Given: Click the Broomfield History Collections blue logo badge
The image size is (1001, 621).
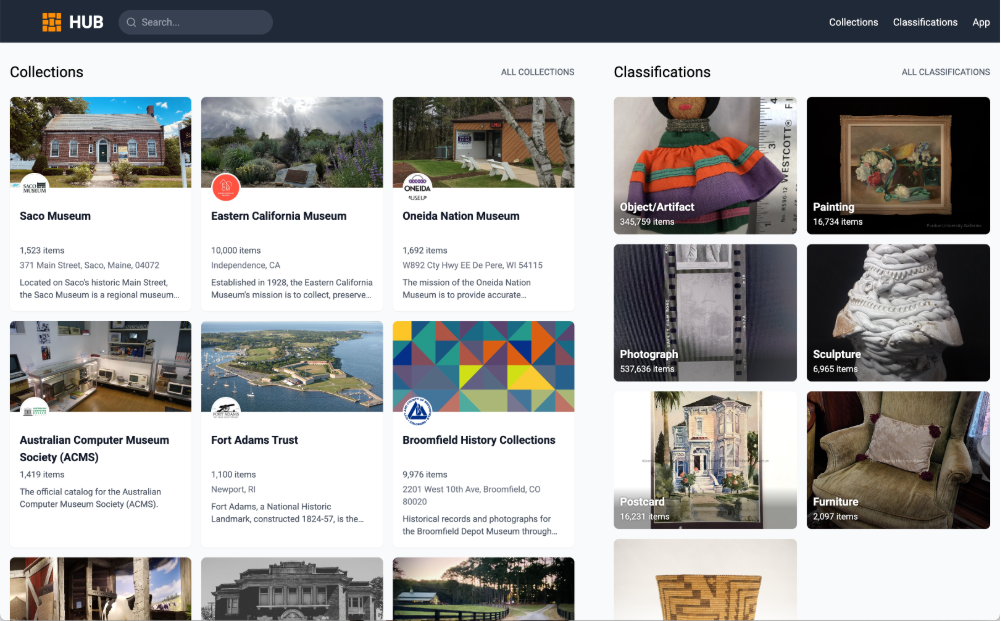Looking at the screenshot, I should point(418,411).
